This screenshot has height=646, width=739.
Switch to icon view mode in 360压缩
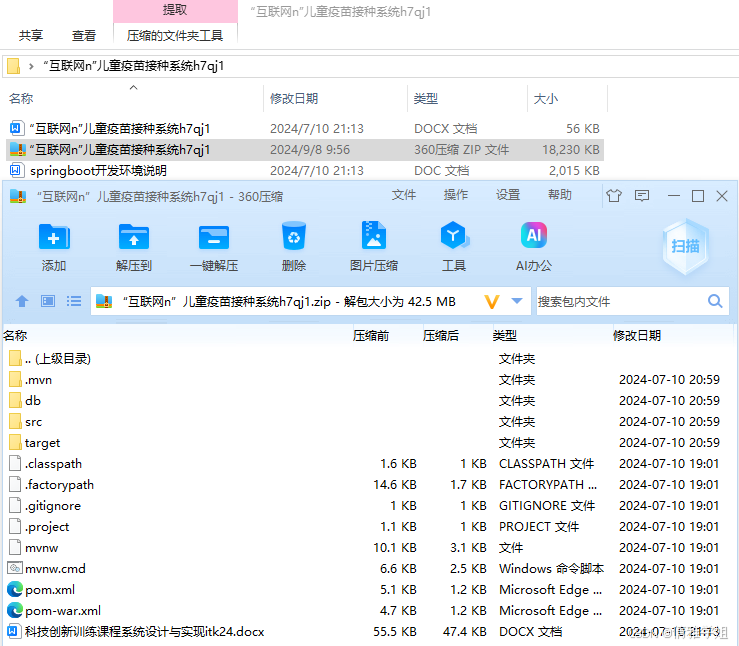coord(48,301)
